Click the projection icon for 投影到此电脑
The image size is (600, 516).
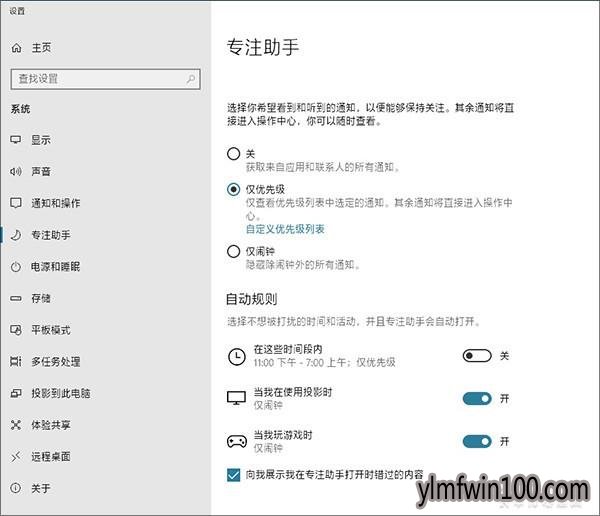[16, 393]
